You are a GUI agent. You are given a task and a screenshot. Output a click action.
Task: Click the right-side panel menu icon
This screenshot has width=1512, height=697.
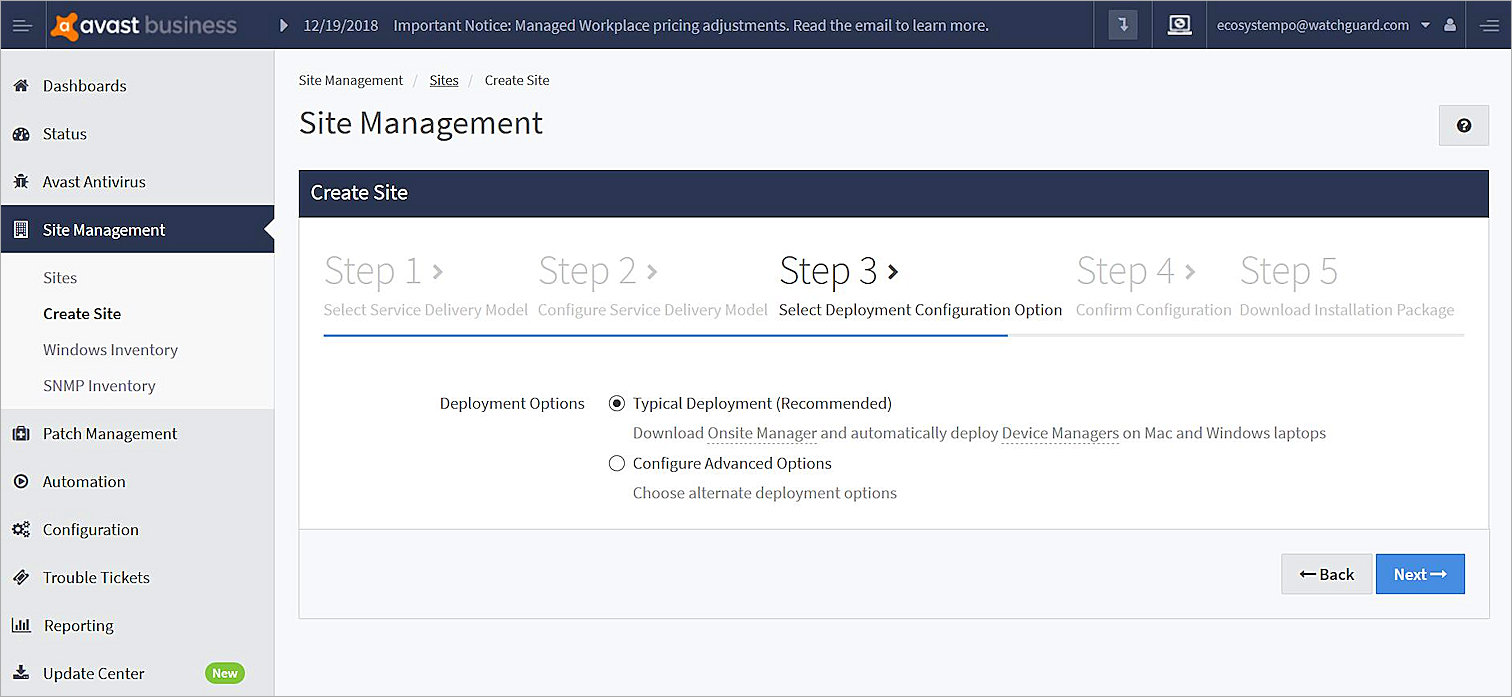[x=1488, y=25]
